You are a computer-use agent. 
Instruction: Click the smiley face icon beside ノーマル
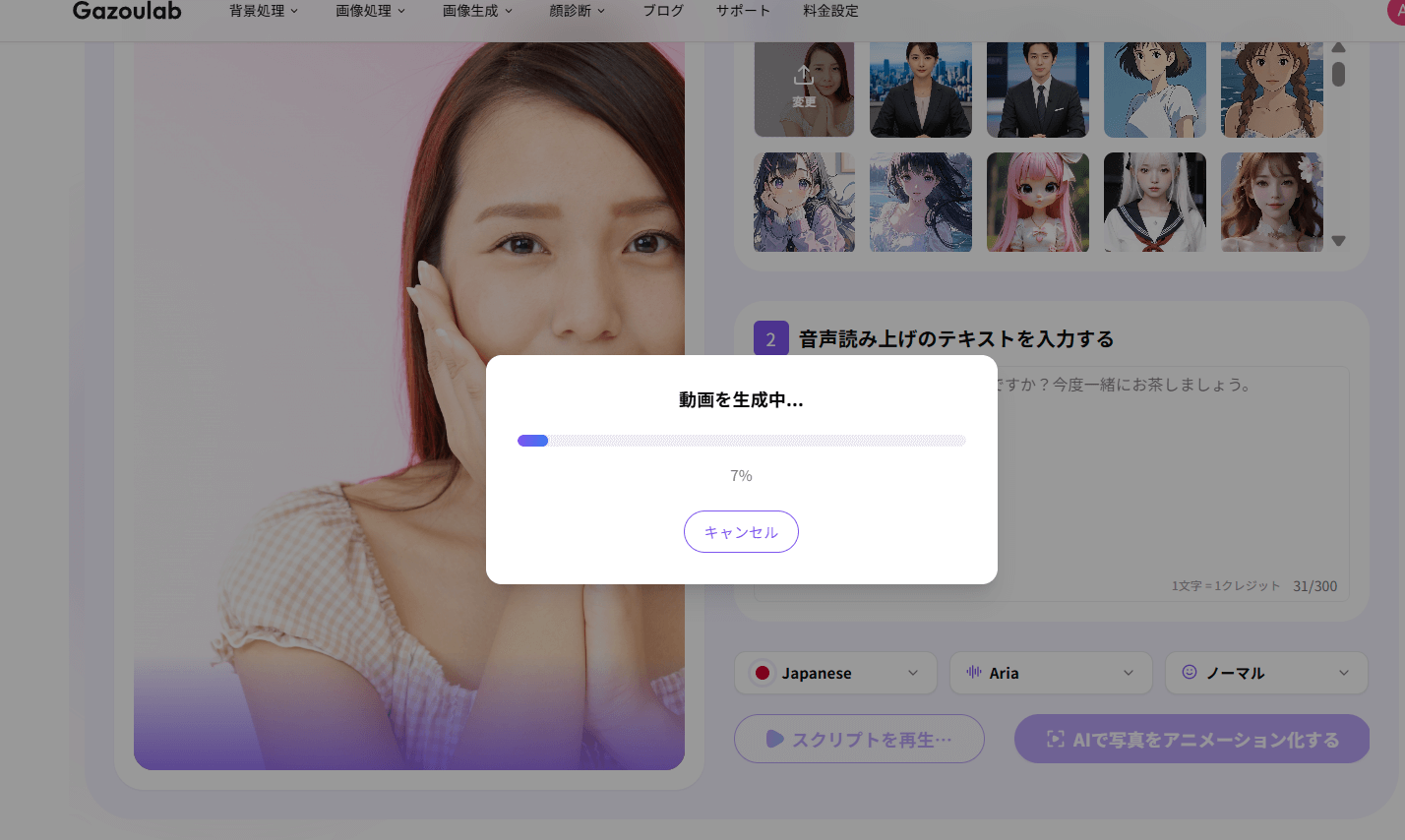tap(1191, 673)
